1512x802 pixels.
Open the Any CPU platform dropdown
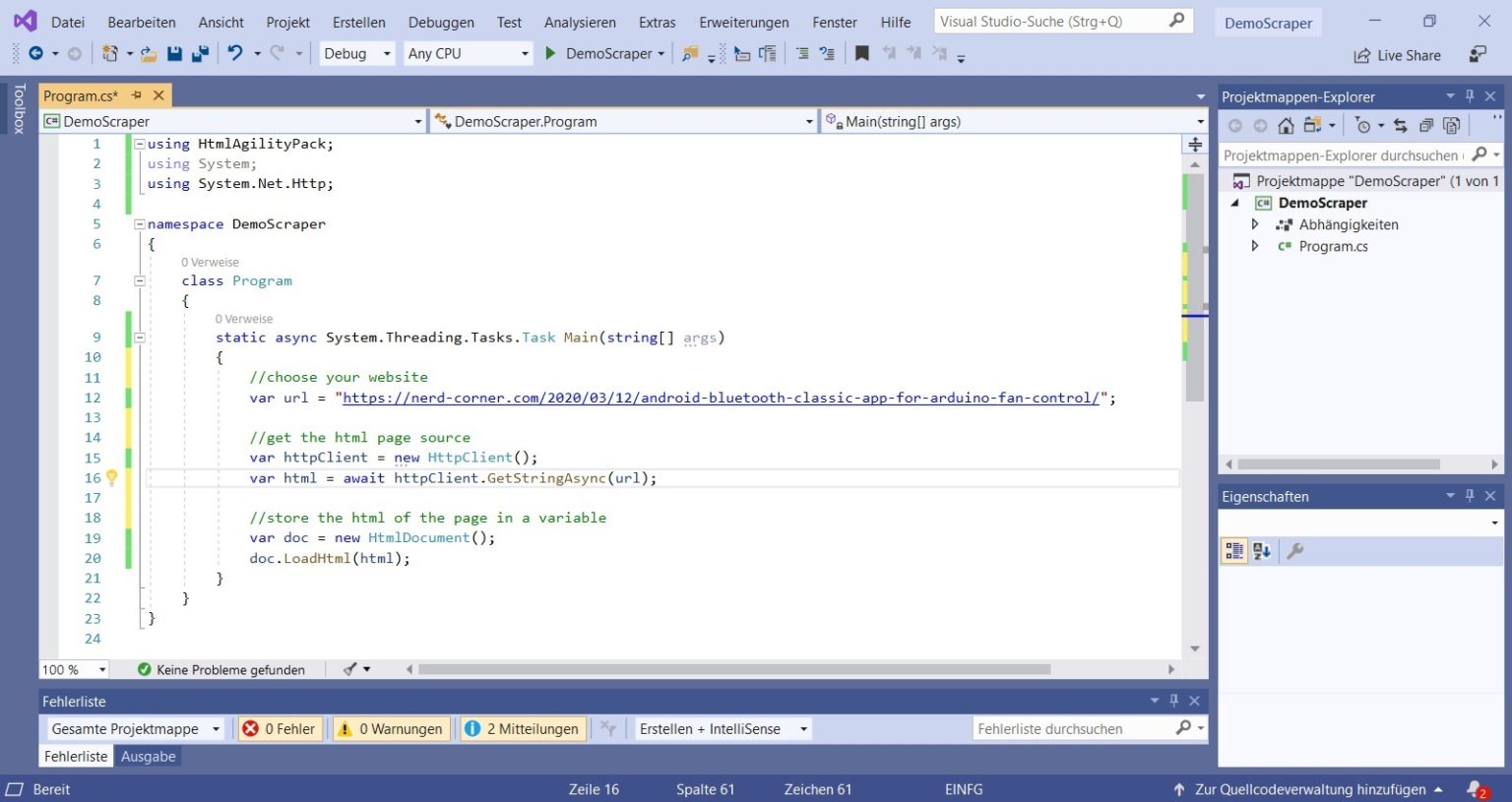(x=468, y=53)
